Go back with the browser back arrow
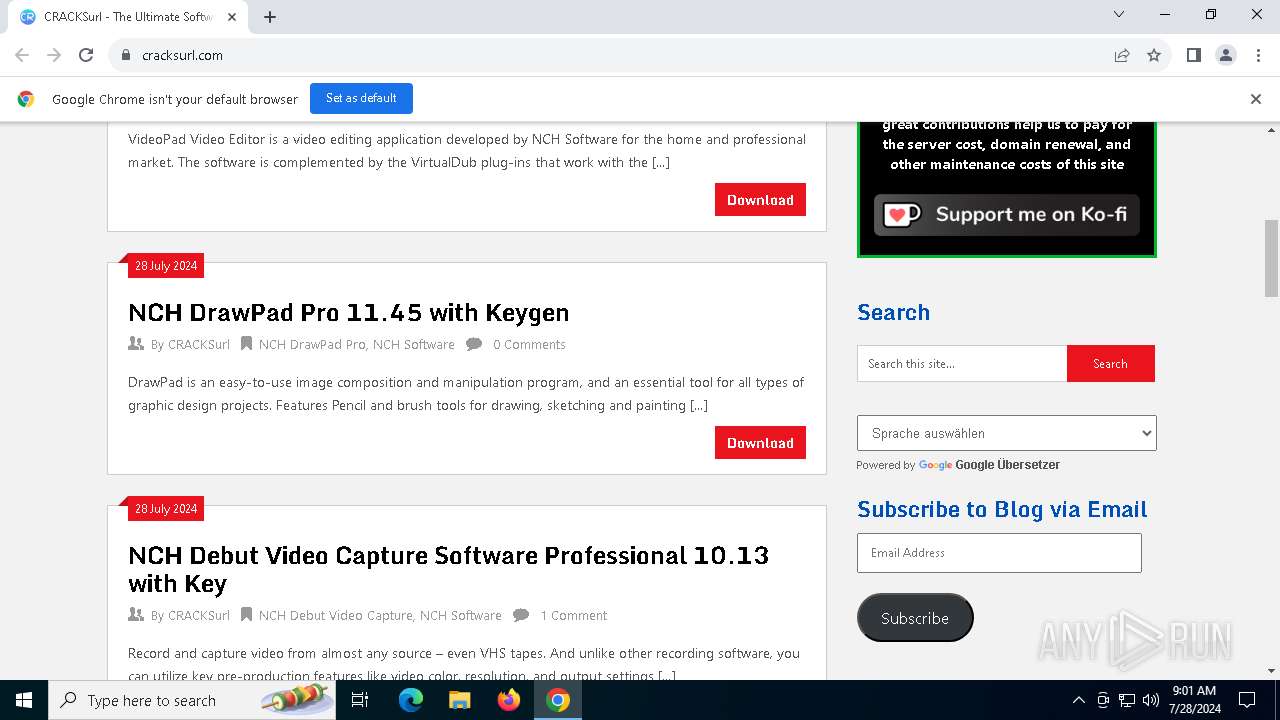 tap(22, 55)
